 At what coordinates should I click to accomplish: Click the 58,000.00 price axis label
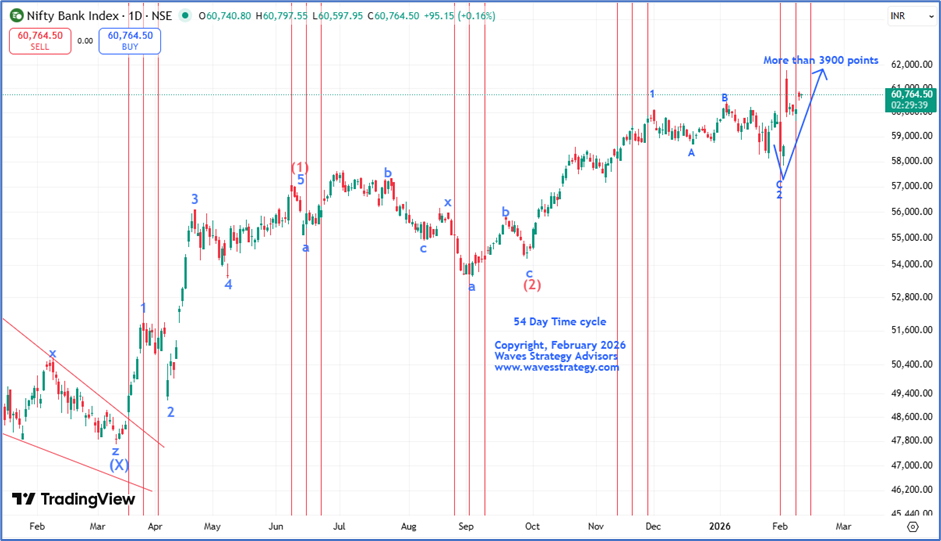tap(912, 161)
